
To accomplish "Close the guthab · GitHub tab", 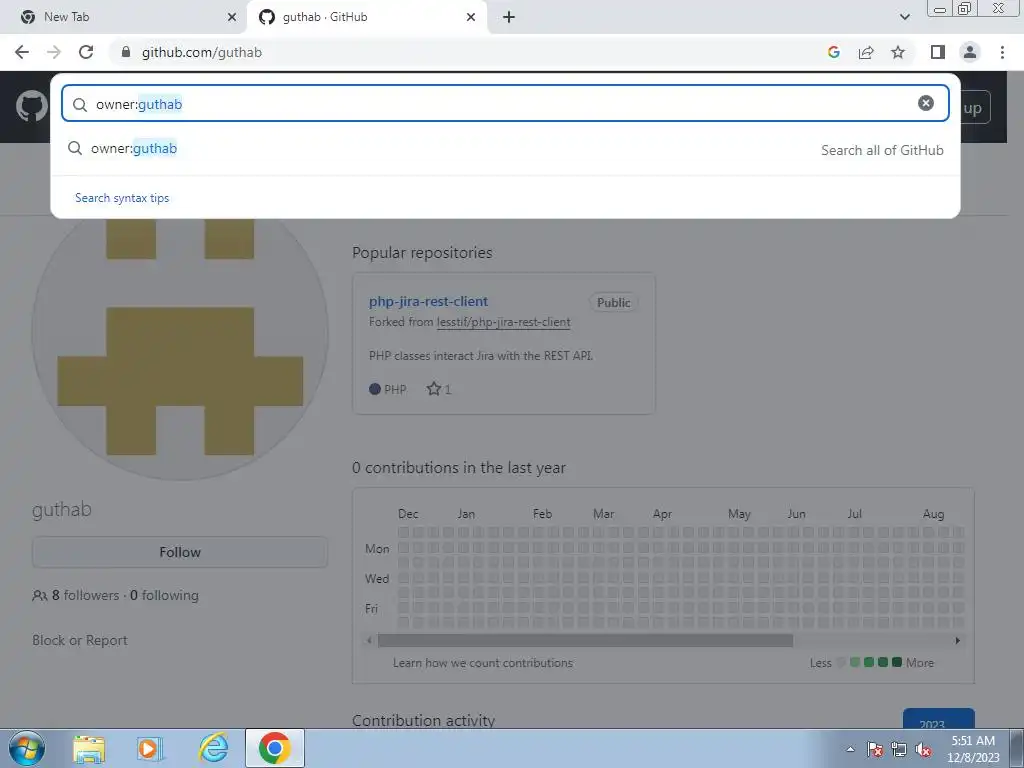I will click(x=471, y=17).
